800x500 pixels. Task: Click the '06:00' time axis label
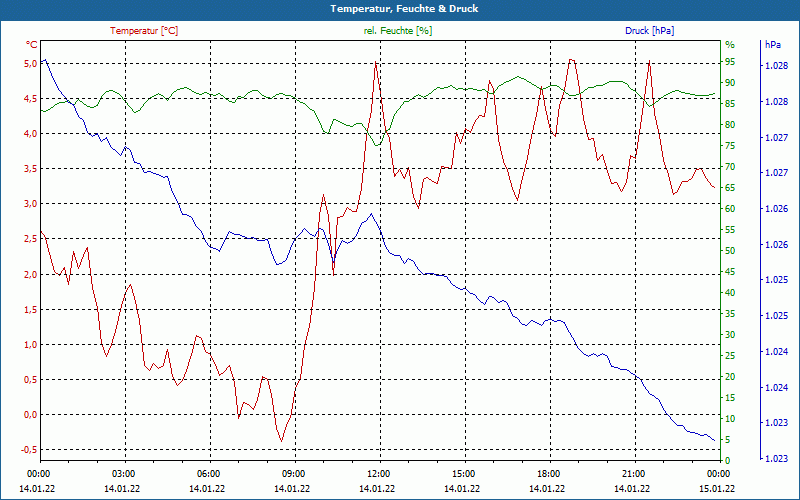pos(207,473)
